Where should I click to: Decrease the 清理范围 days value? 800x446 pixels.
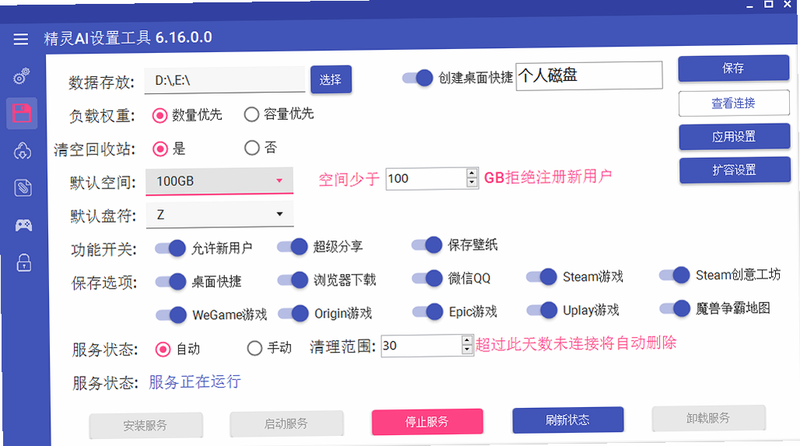tap(467, 350)
